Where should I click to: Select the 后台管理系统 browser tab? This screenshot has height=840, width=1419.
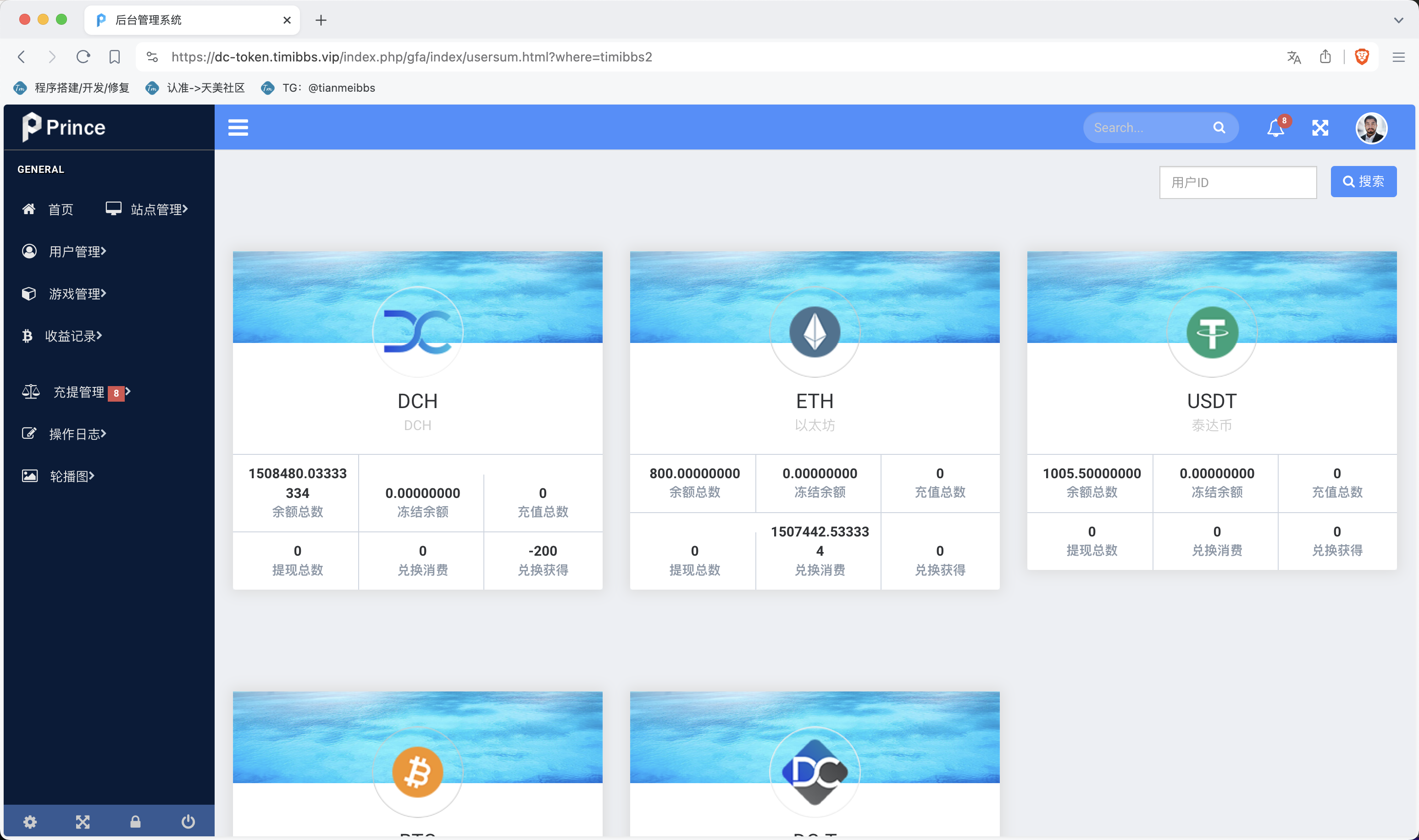click(192, 20)
